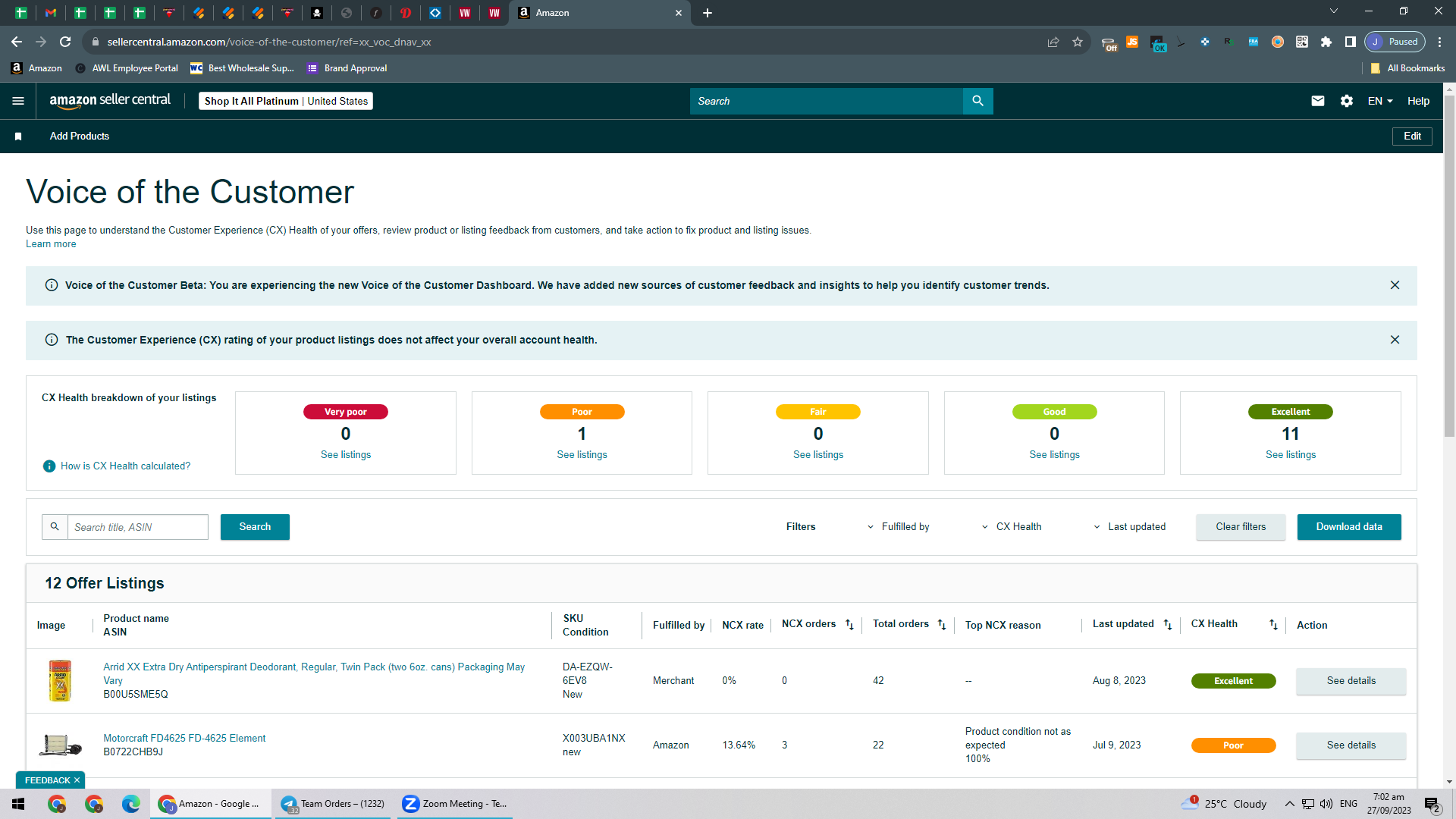See listings under Excellent
The image size is (1456, 819).
point(1291,455)
